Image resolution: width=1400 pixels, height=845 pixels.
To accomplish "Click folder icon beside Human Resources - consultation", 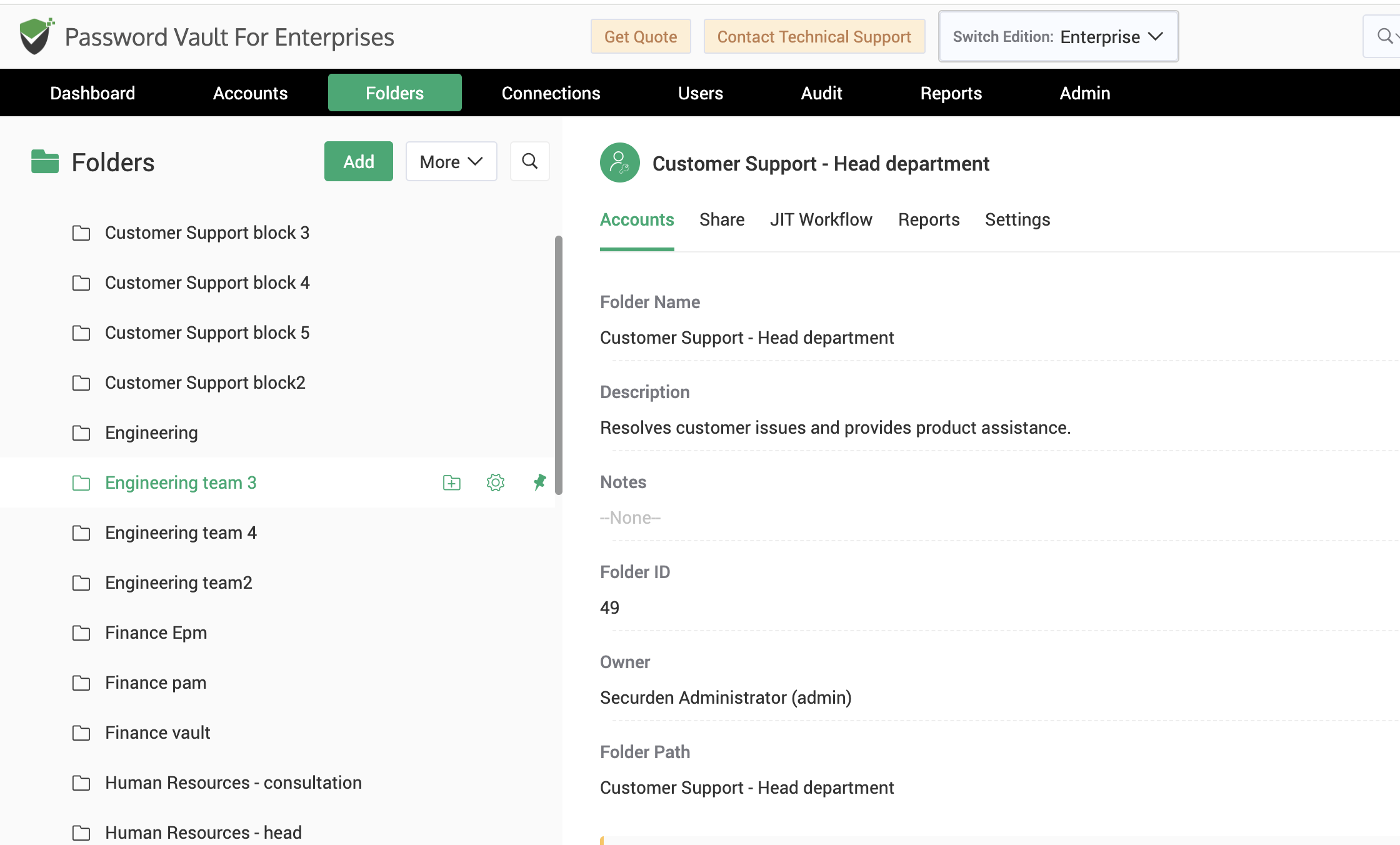I will (x=81, y=782).
